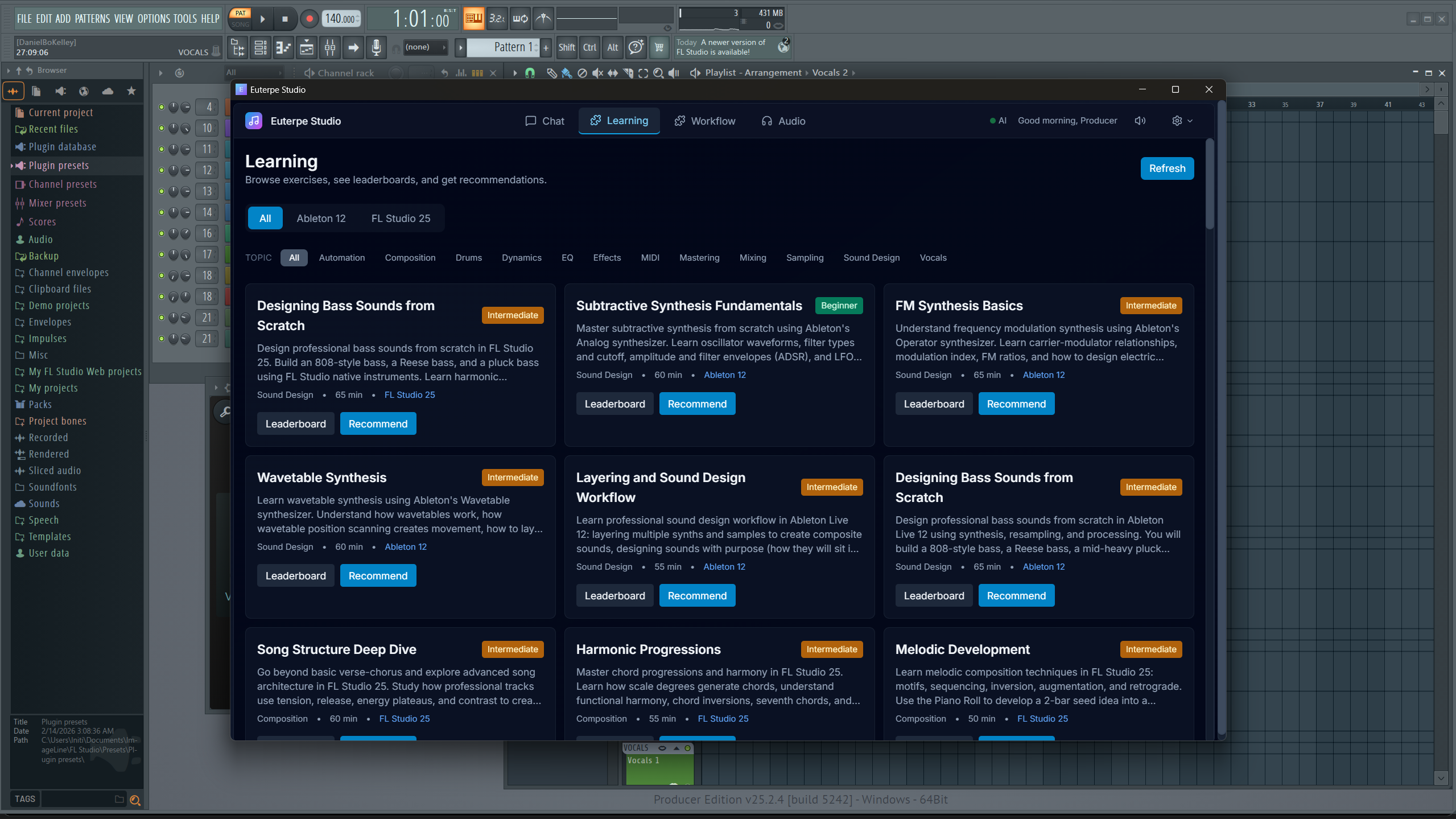Image resolution: width=1456 pixels, height=819 pixels.
Task: Toggle PAT/SONG mode switch
Action: coord(240,19)
